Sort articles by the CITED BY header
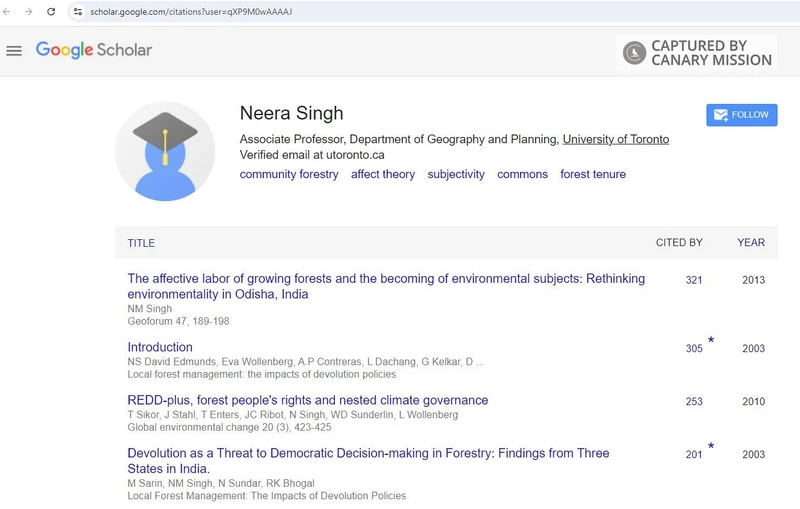The image size is (800, 509). [x=679, y=243]
